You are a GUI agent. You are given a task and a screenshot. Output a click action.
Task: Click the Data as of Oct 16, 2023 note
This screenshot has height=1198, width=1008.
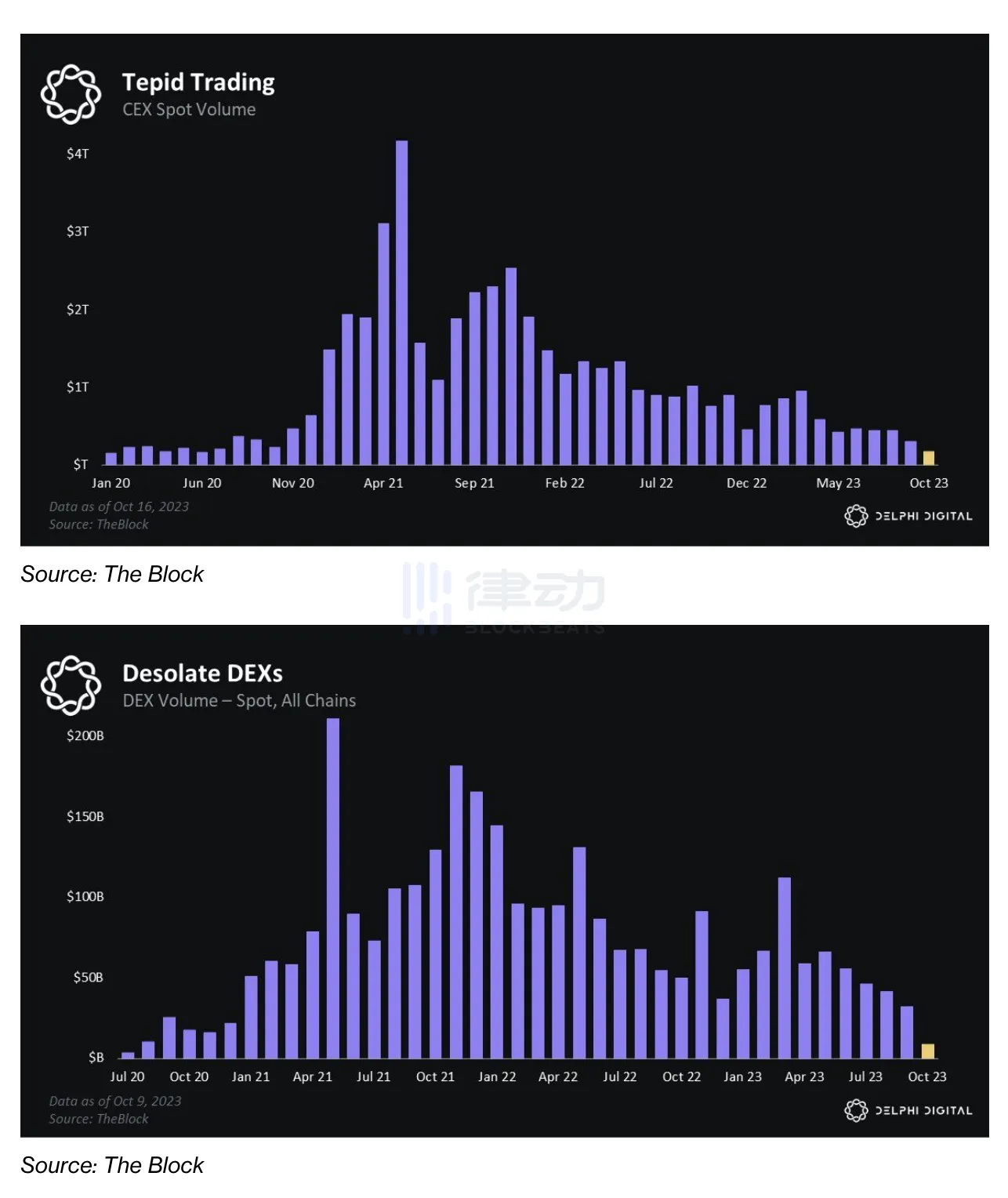pyautogui.click(x=119, y=506)
